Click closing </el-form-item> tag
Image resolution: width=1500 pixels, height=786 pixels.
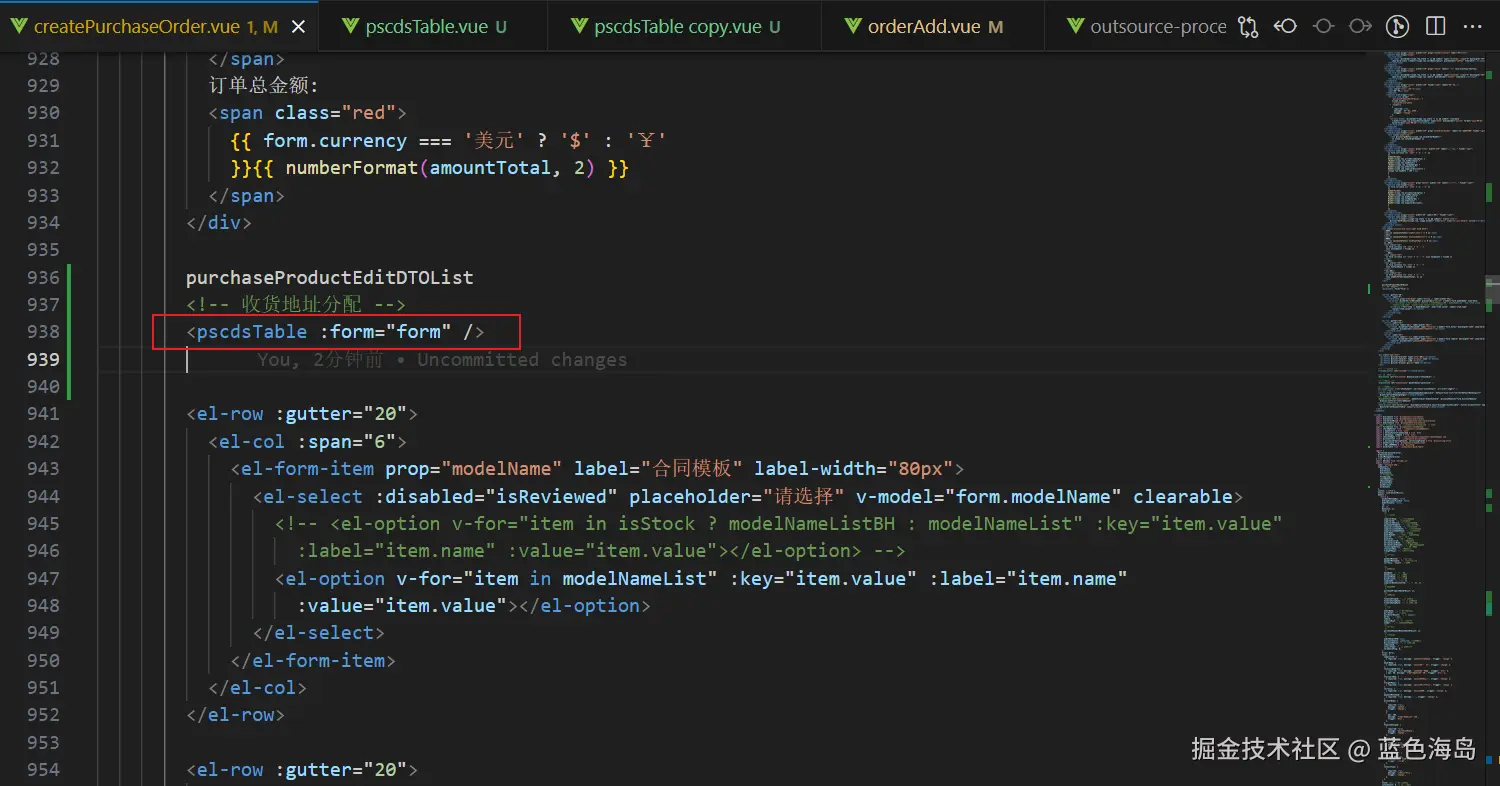point(313,660)
